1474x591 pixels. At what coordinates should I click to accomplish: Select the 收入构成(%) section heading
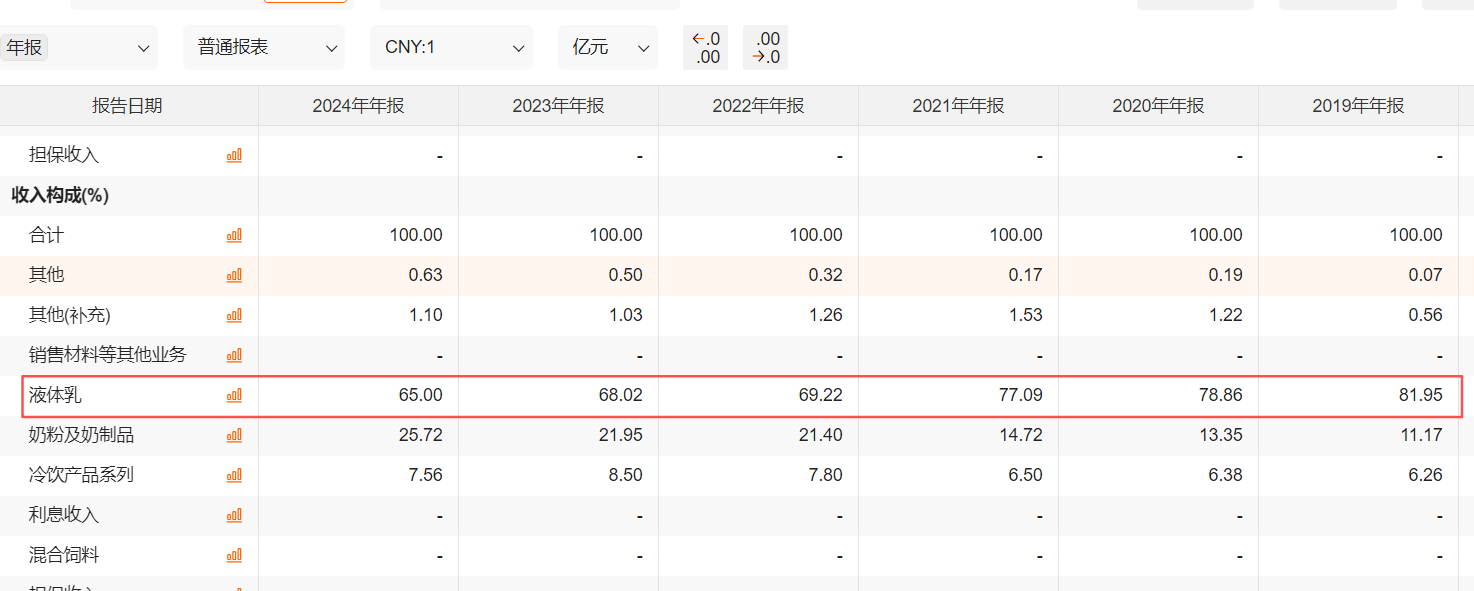(60, 195)
